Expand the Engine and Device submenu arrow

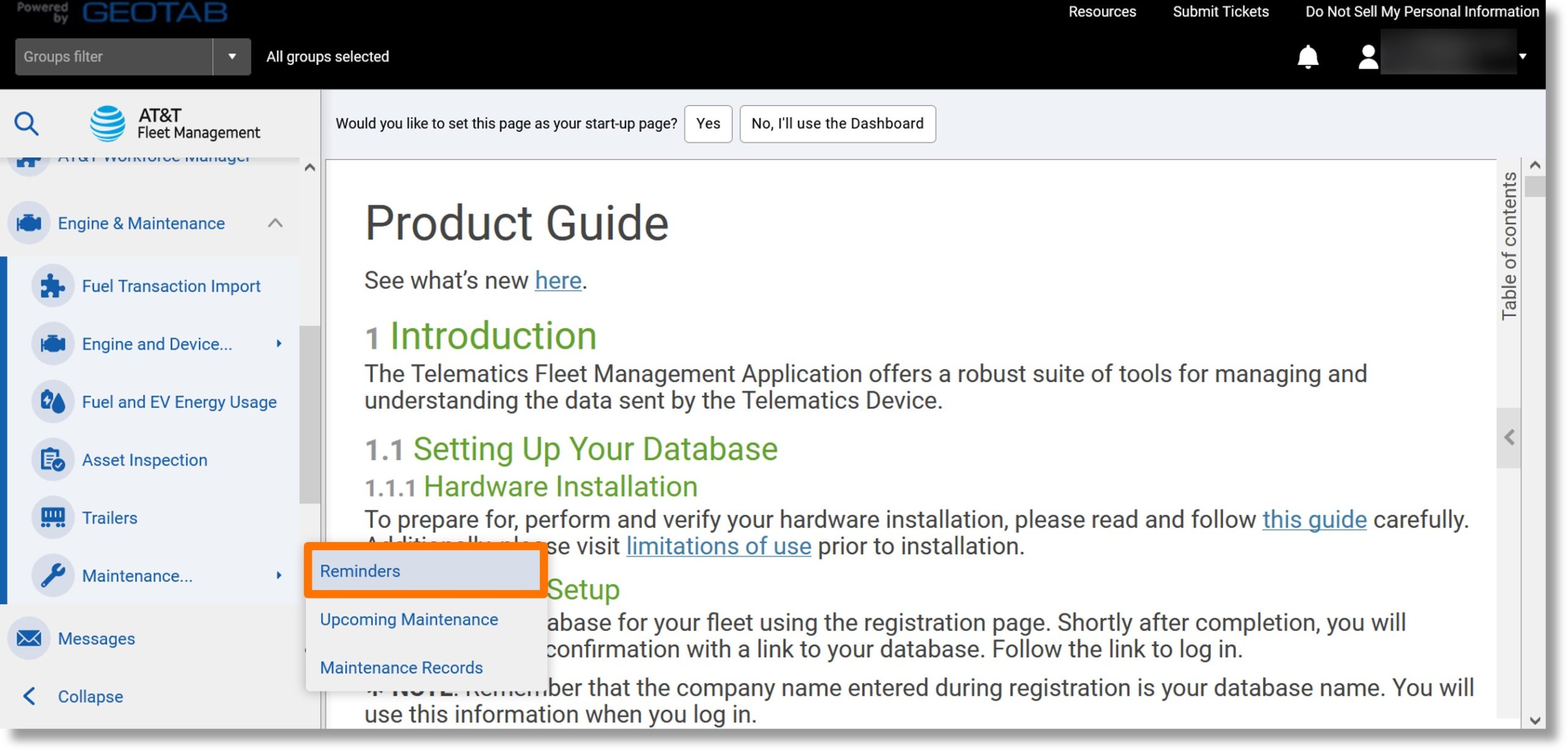pyautogui.click(x=279, y=344)
